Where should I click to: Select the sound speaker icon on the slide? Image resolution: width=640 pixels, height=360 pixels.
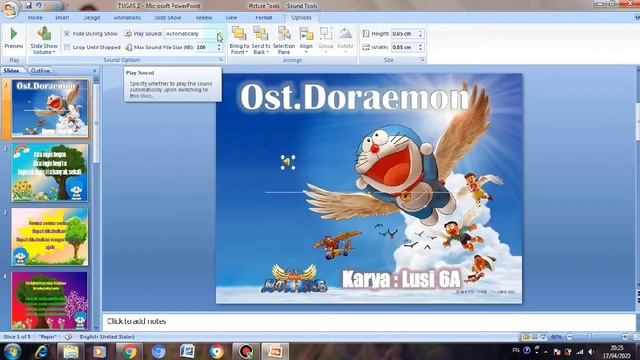click(x=288, y=162)
